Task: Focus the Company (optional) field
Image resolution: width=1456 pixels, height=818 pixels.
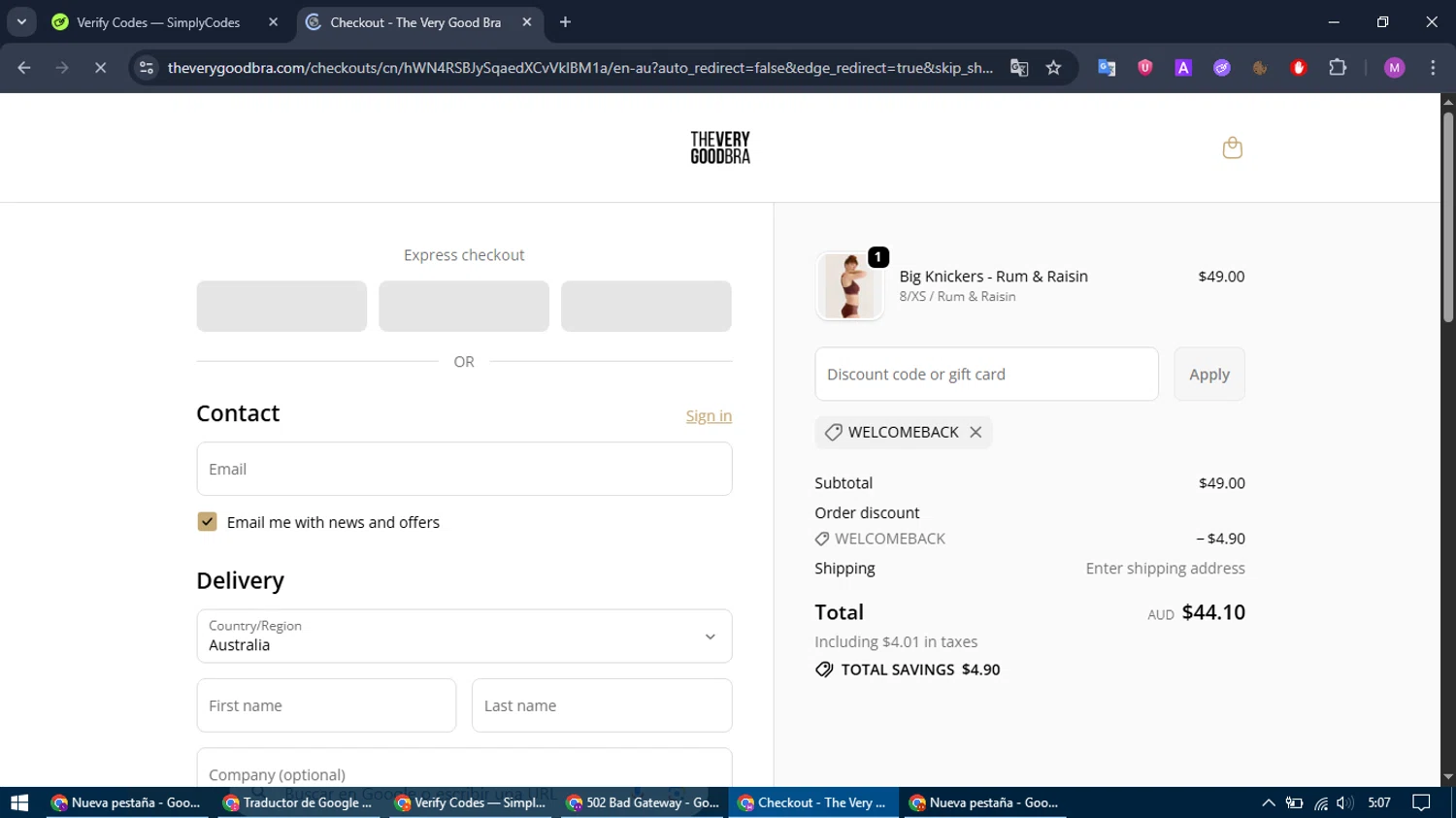Action: point(464,769)
